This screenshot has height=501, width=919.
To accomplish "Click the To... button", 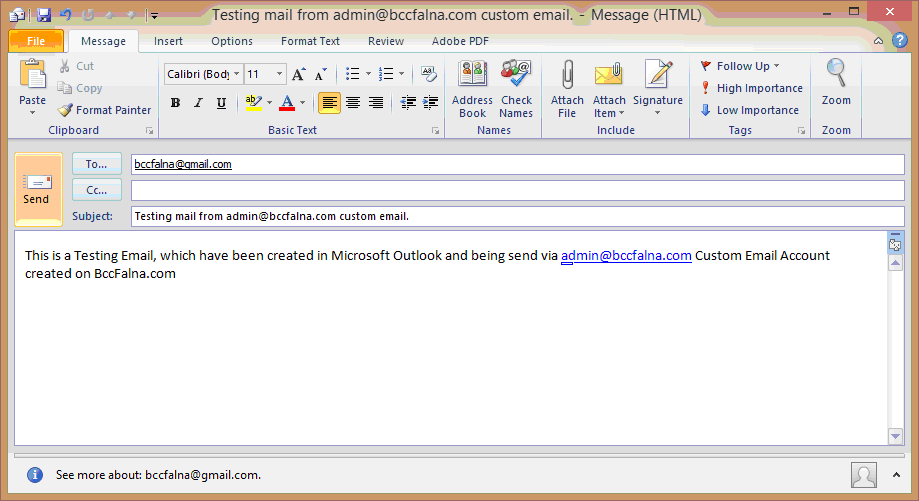I will click(97, 164).
